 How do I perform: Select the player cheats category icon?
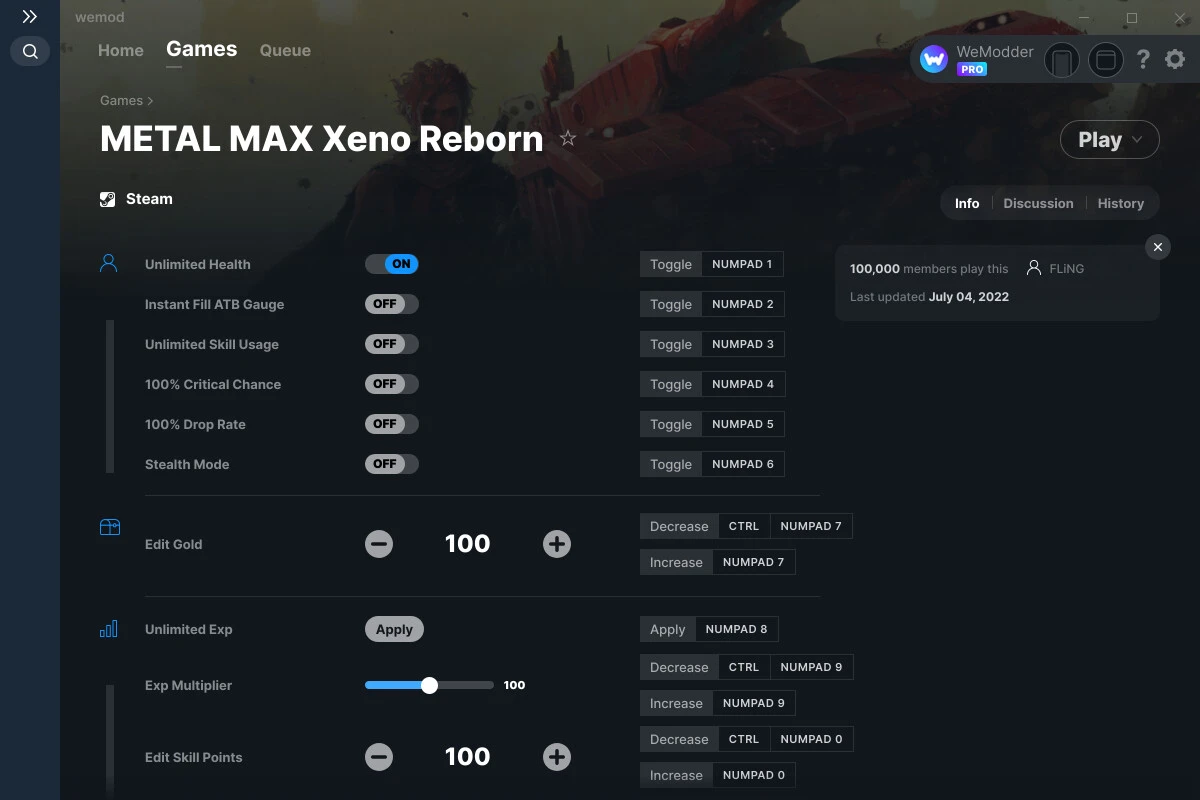[x=108, y=262]
